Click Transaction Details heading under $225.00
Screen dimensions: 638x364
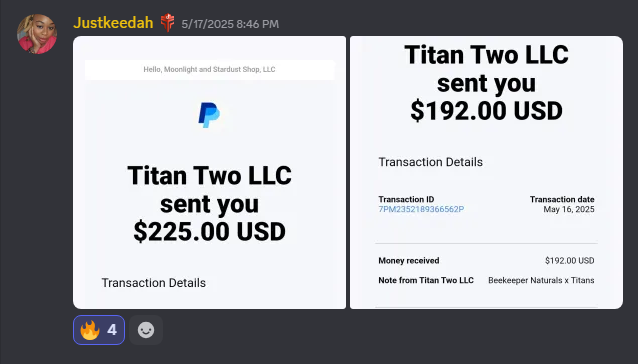(154, 283)
